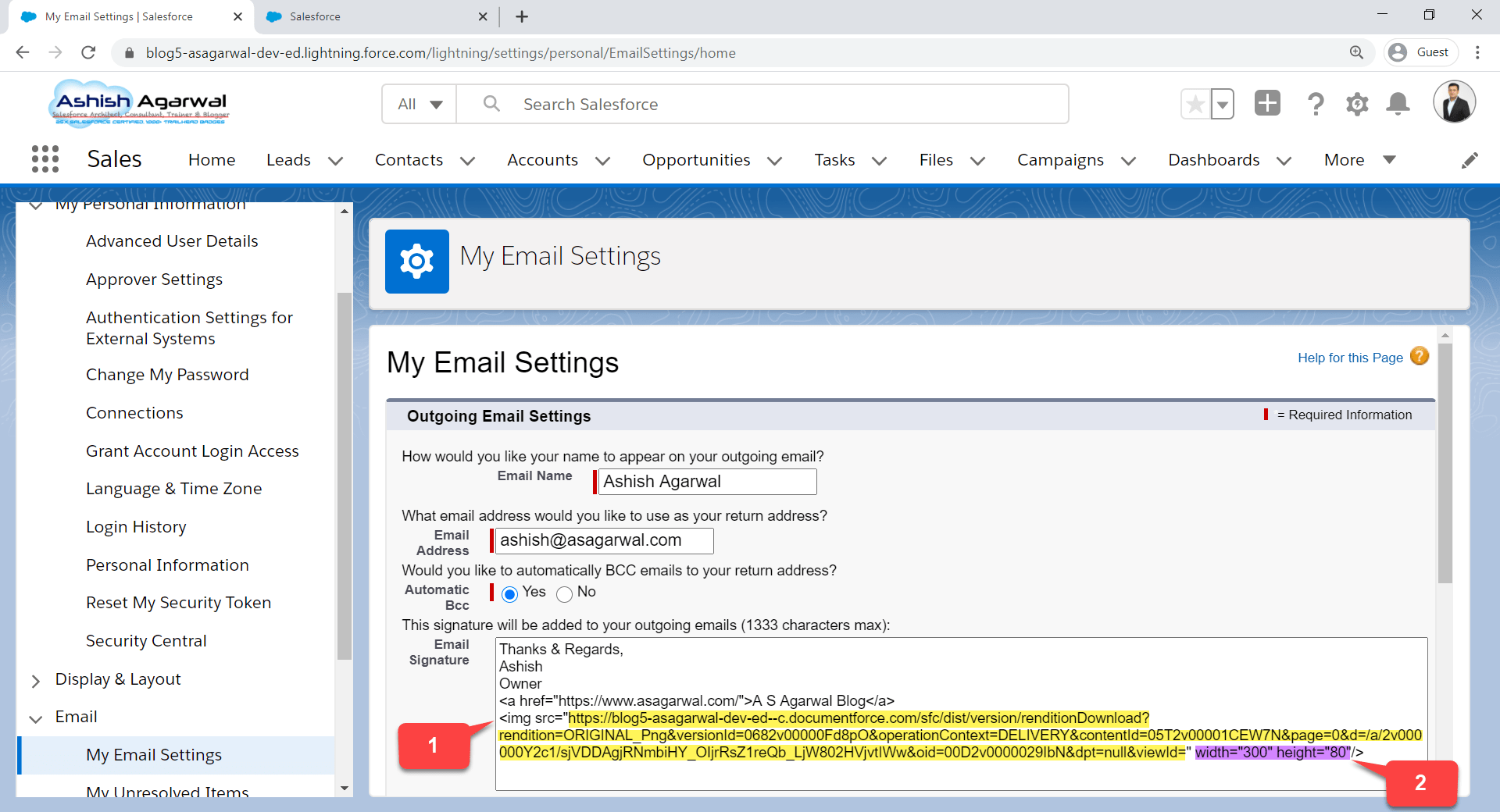Open the All search scope dropdown
Viewport: 1500px width, 812px height.
(420, 104)
